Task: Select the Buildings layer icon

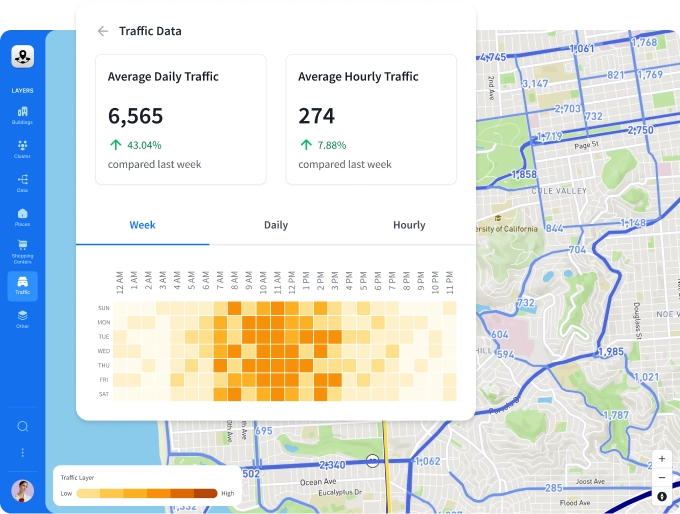Action: tap(22, 115)
